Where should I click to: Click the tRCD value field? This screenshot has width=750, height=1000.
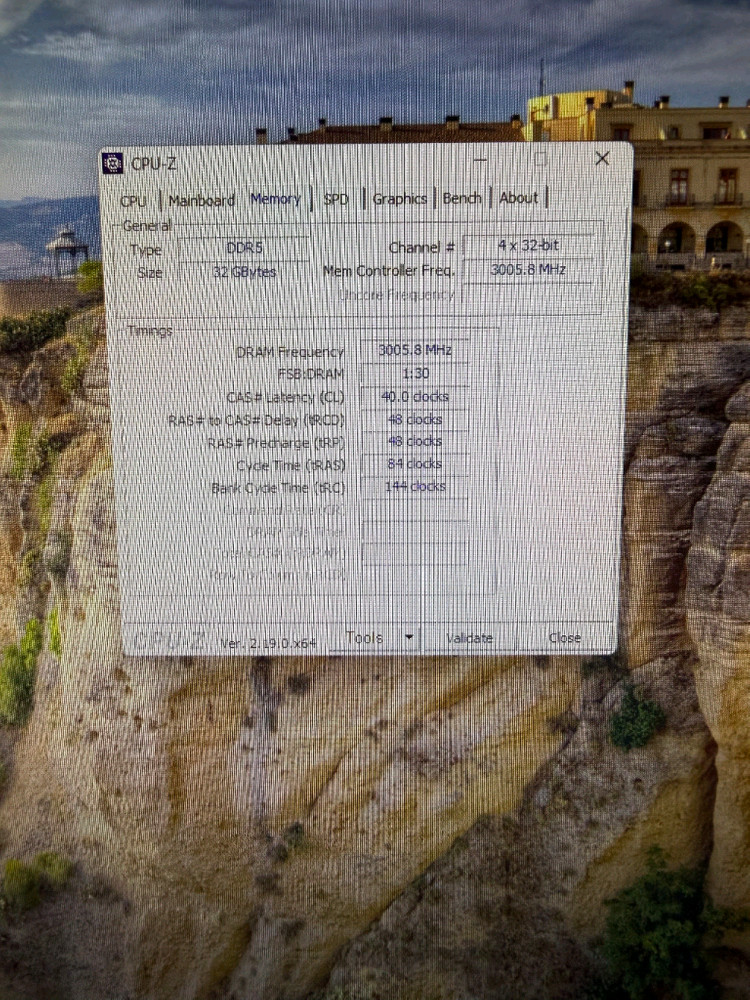(x=415, y=419)
